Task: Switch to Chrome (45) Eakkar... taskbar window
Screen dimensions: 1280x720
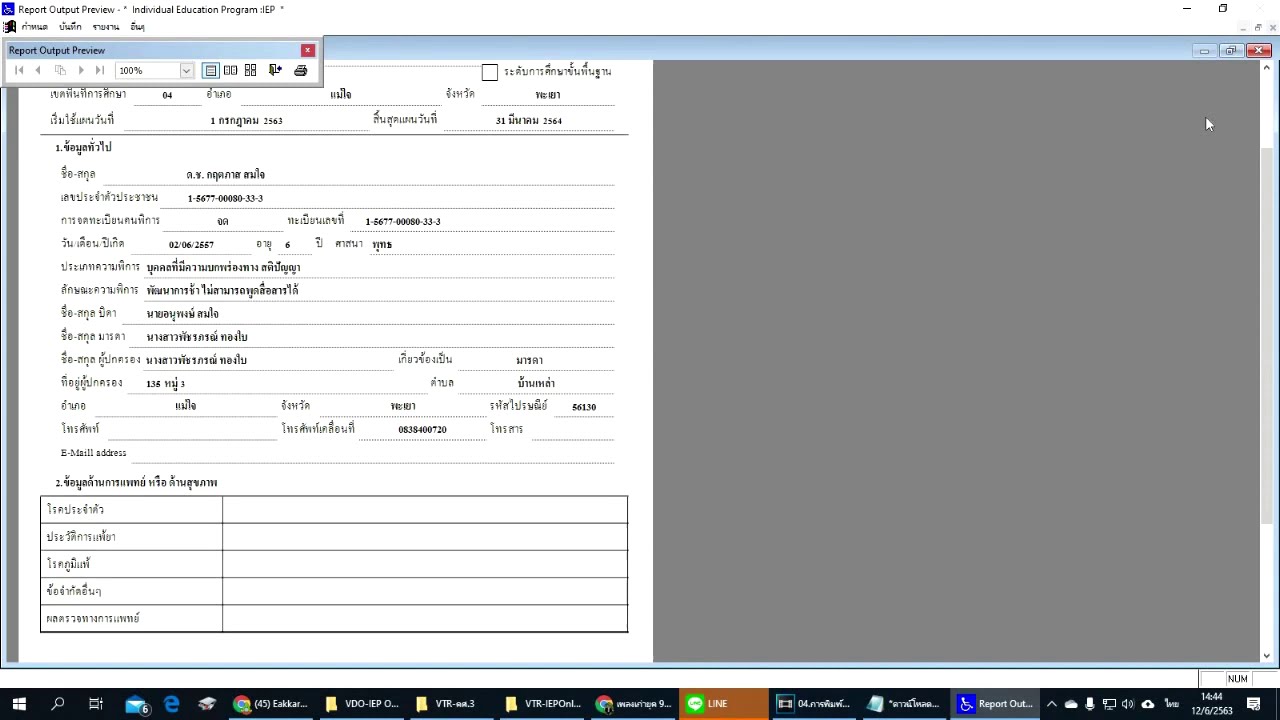Action: click(271, 704)
